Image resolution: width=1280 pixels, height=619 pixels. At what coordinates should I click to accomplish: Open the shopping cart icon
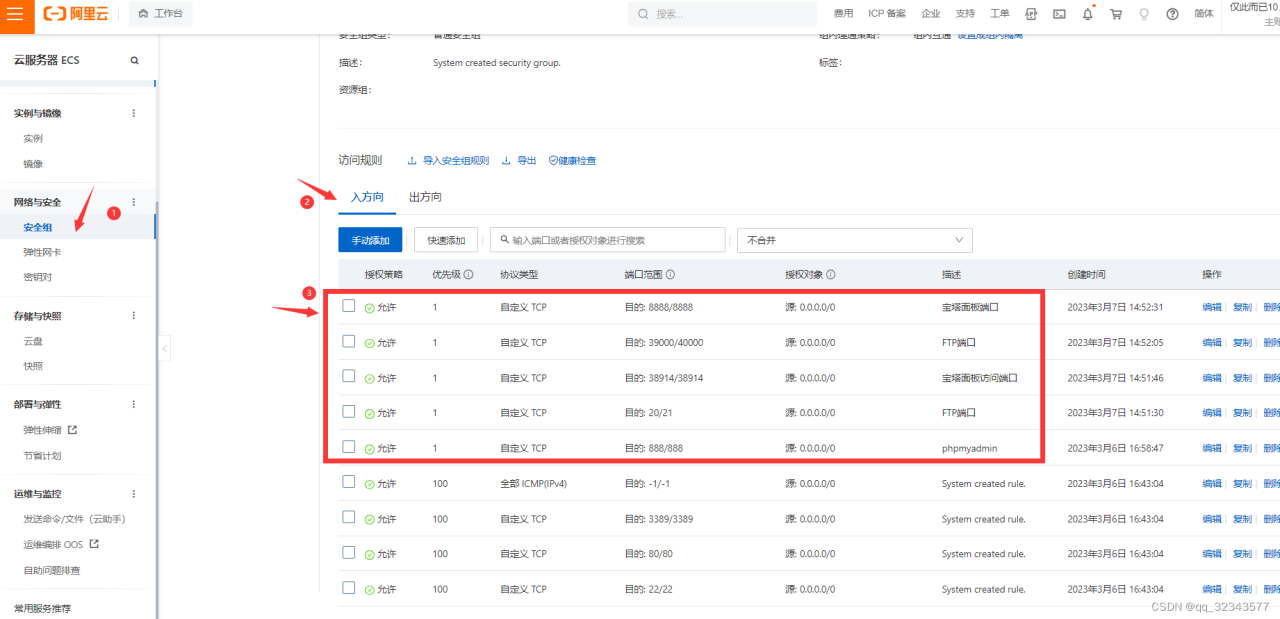(1116, 14)
